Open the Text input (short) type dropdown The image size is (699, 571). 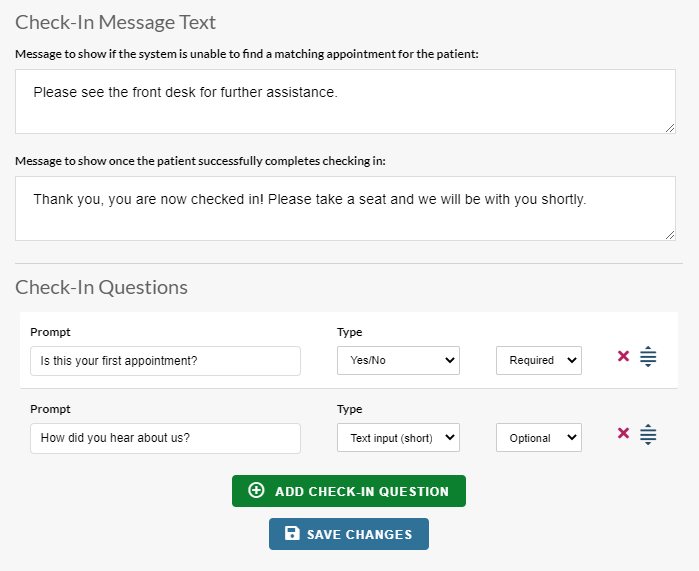(398, 438)
